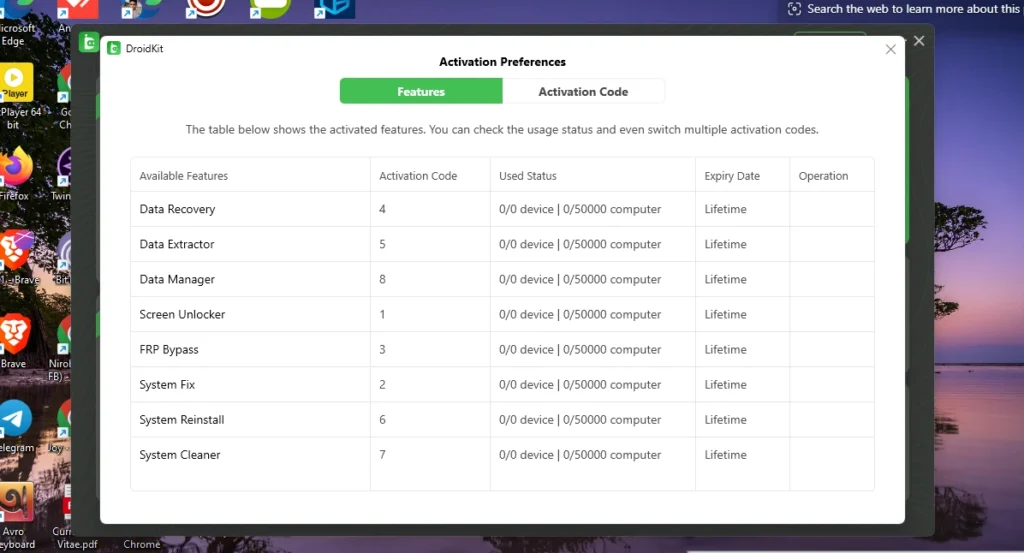Screen dimensions: 1024x553
Task: Switch to the Features tab
Action: pyautogui.click(x=421, y=91)
